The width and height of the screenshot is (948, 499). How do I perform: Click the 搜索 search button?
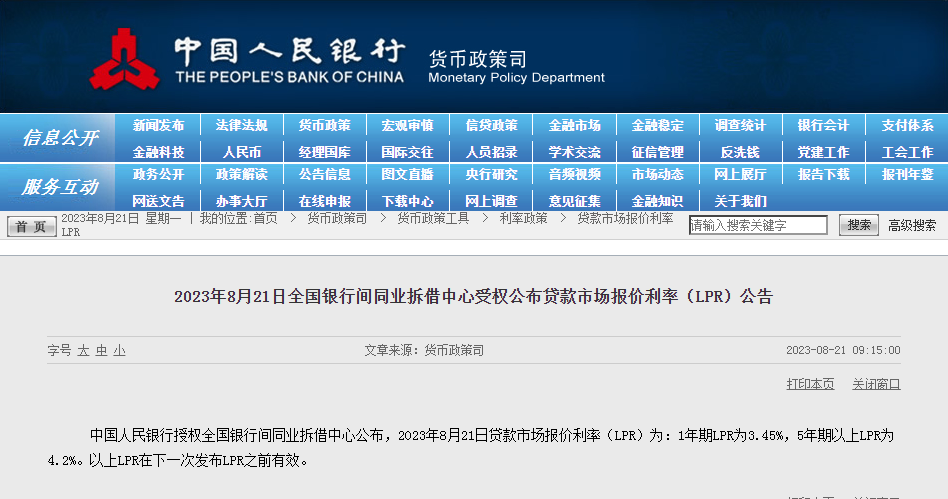[859, 226]
